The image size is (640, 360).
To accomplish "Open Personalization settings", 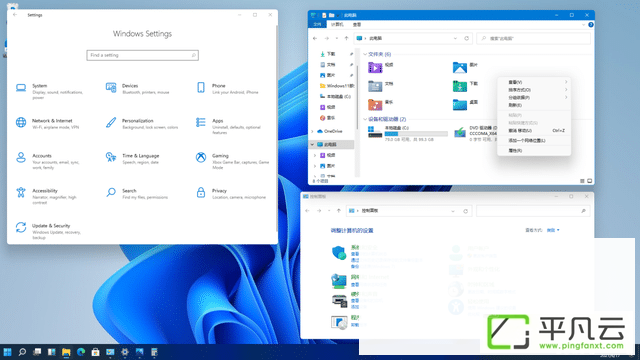I will pos(142,124).
